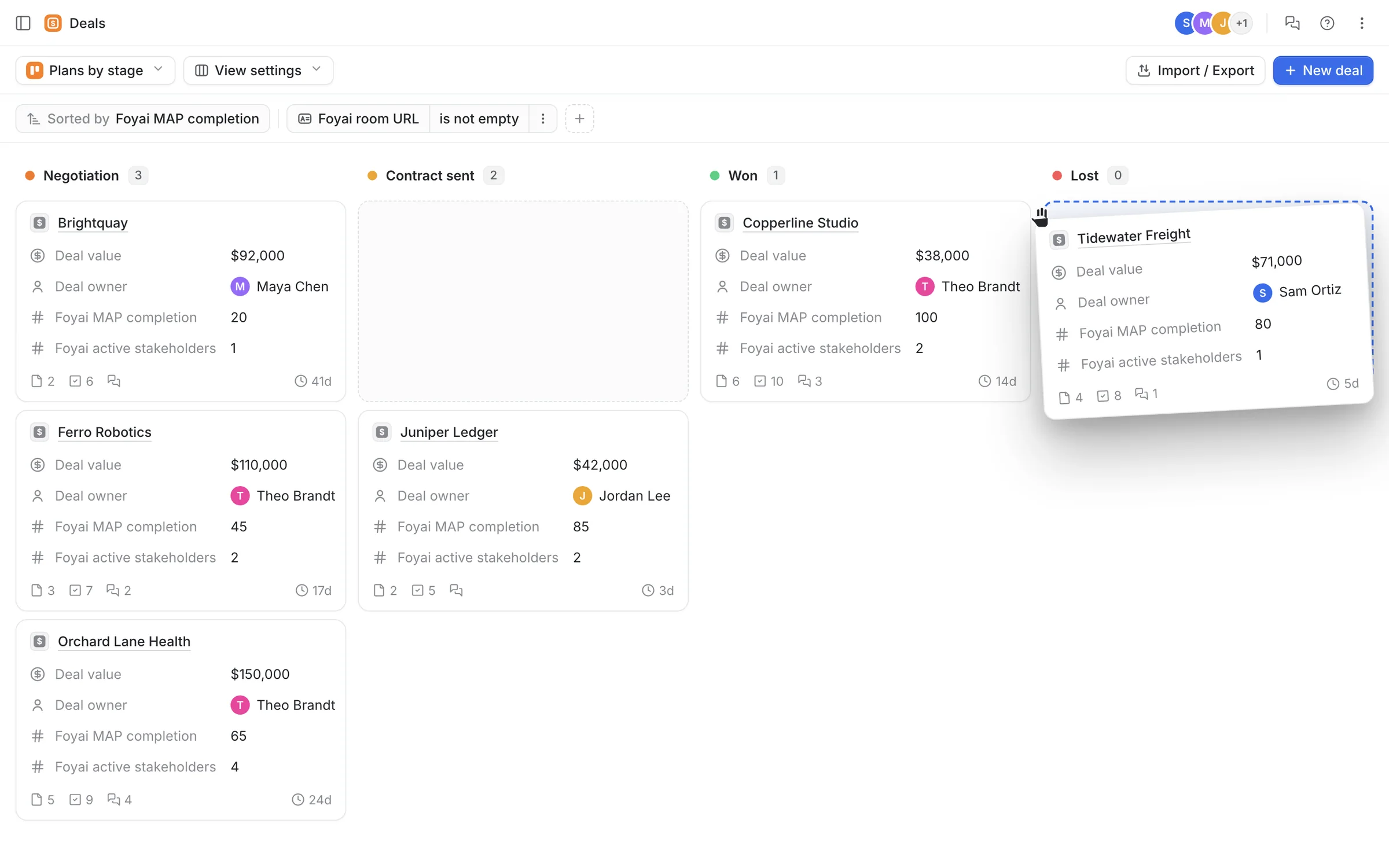The height and width of the screenshot is (868, 1389).
Task: Add a new filter with plus button
Action: pos(579,119)
